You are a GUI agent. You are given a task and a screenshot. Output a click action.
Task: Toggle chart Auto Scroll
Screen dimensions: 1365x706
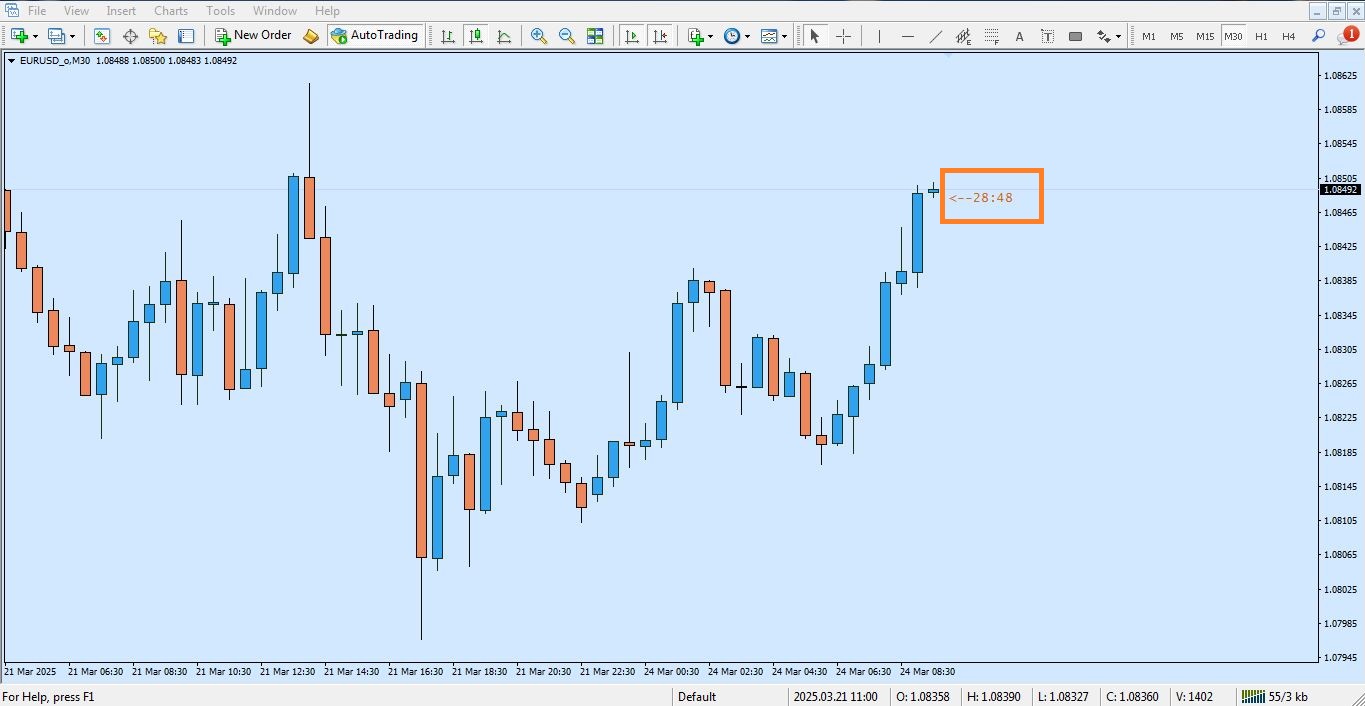click(632, 36)
